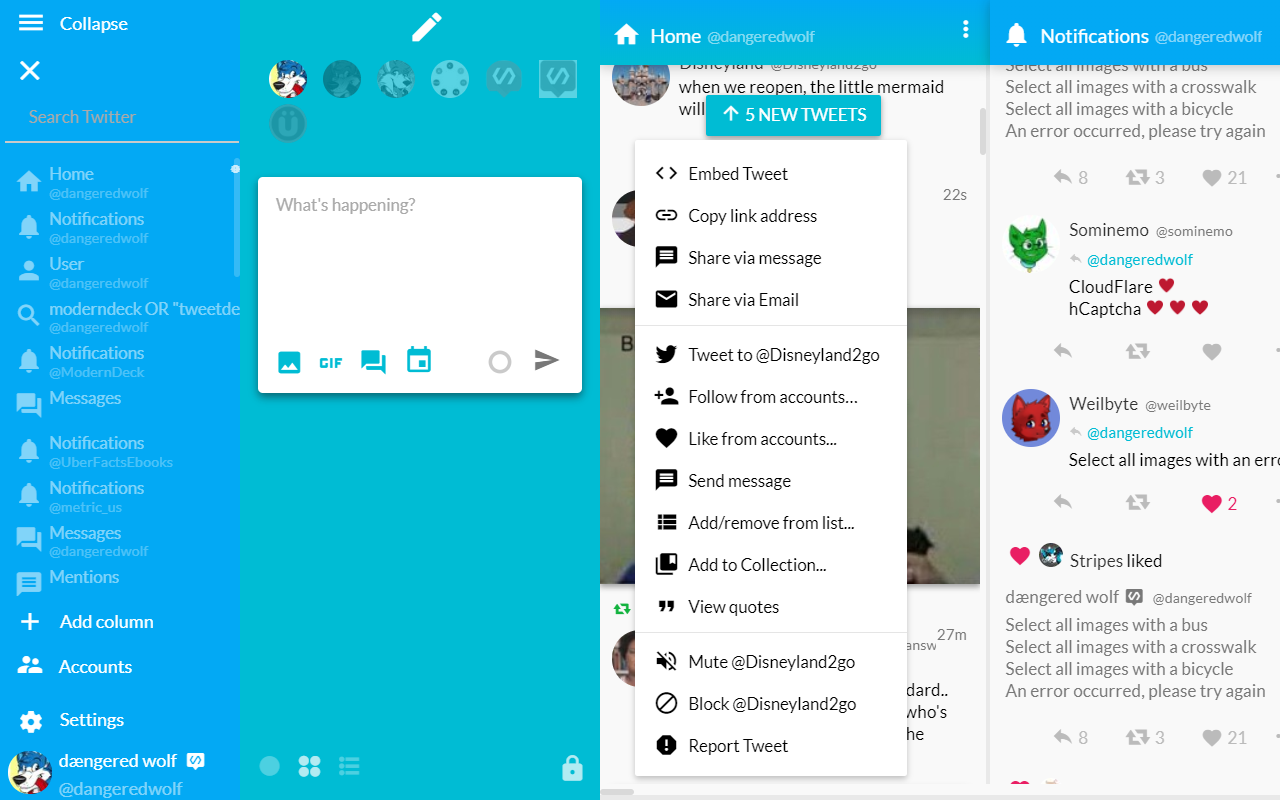
Task: Select Report Tweet
Action: click(x=771, y=746)
